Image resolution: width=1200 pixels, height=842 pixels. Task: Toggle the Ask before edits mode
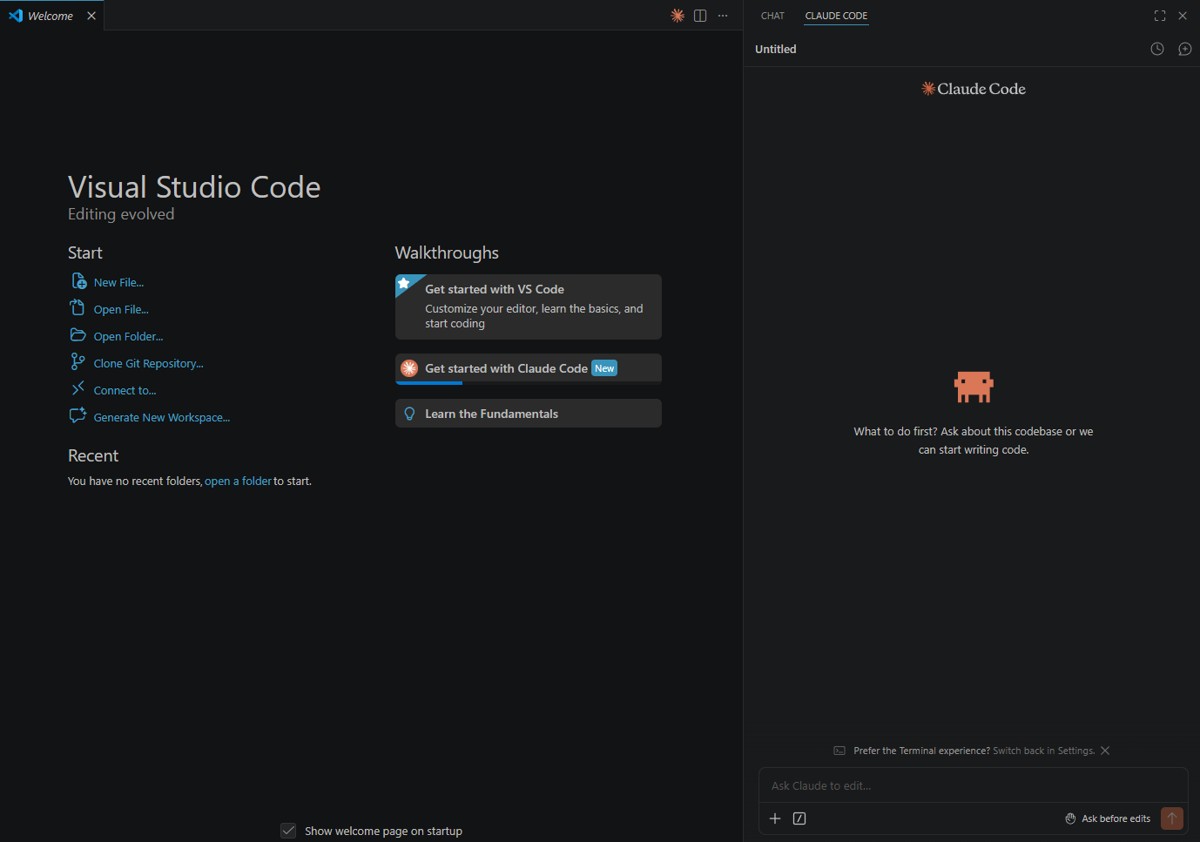click(1107, 818)
